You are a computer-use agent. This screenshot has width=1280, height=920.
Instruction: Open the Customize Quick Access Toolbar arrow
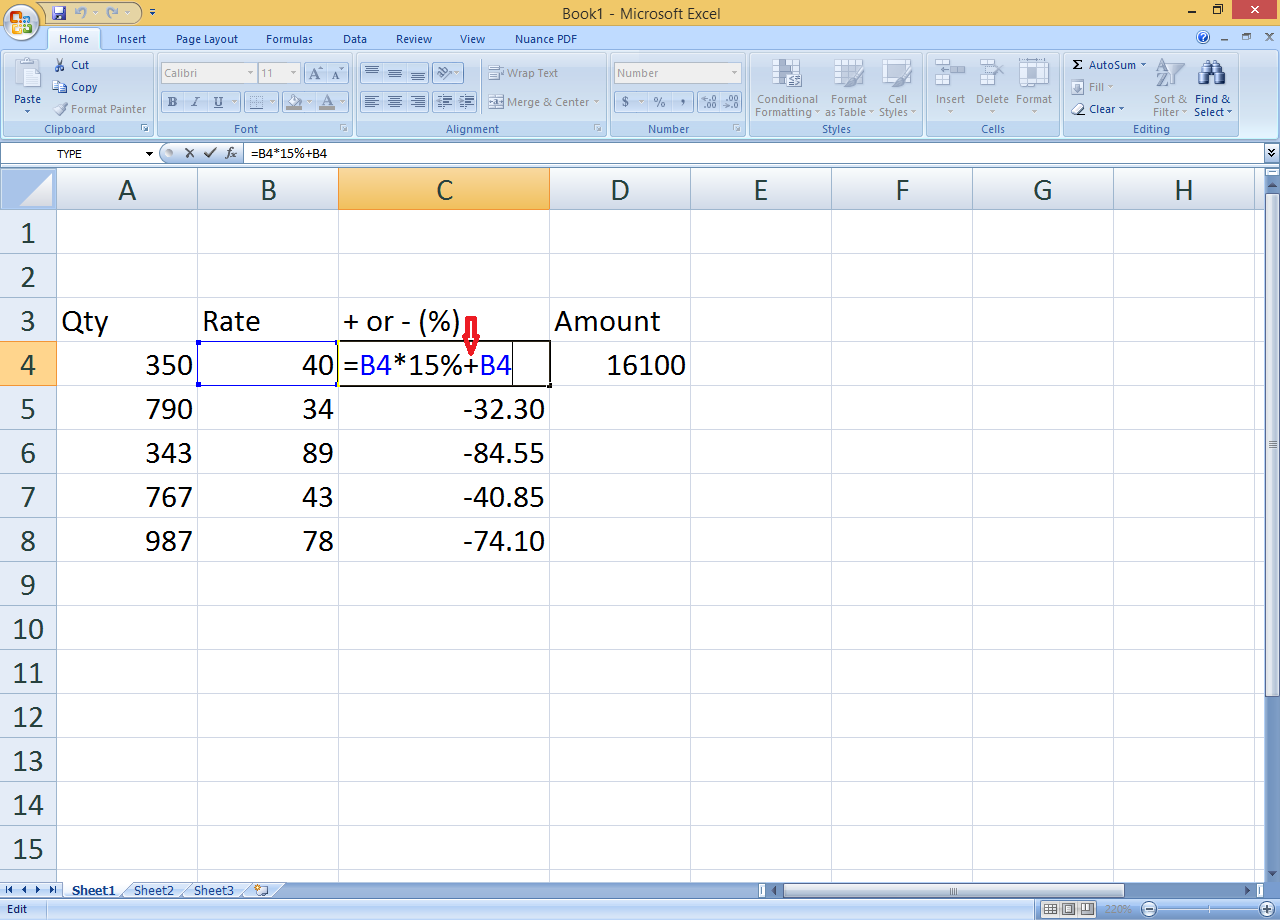click(x=152, y=13)
